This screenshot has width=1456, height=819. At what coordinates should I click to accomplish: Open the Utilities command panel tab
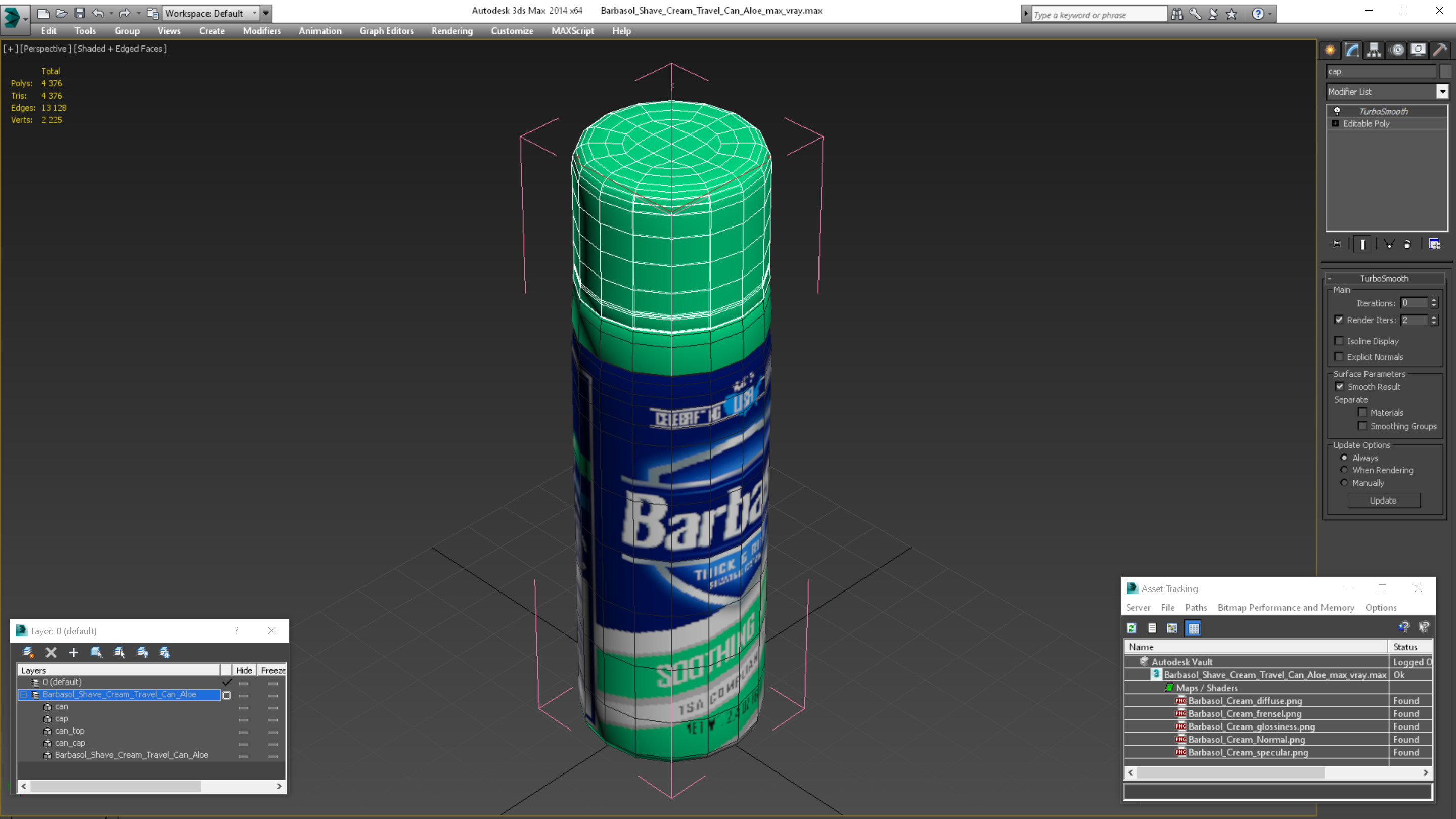point(1440,51)
